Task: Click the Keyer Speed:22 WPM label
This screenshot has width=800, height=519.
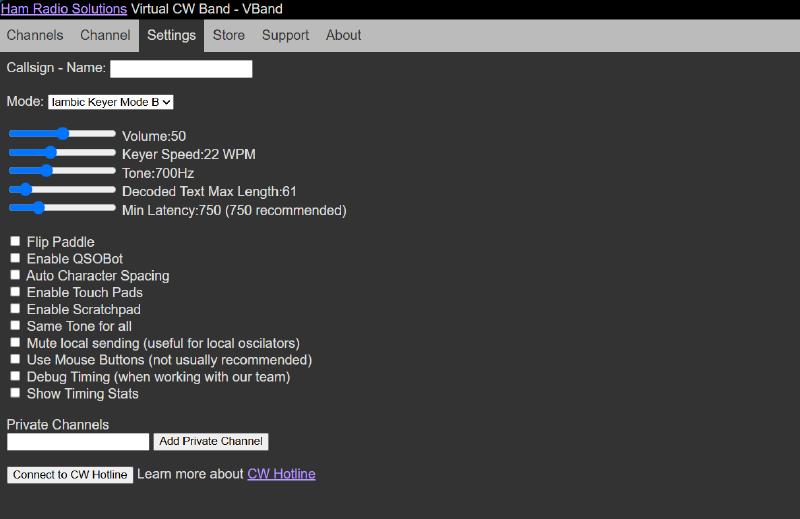Action: [189, 155]
